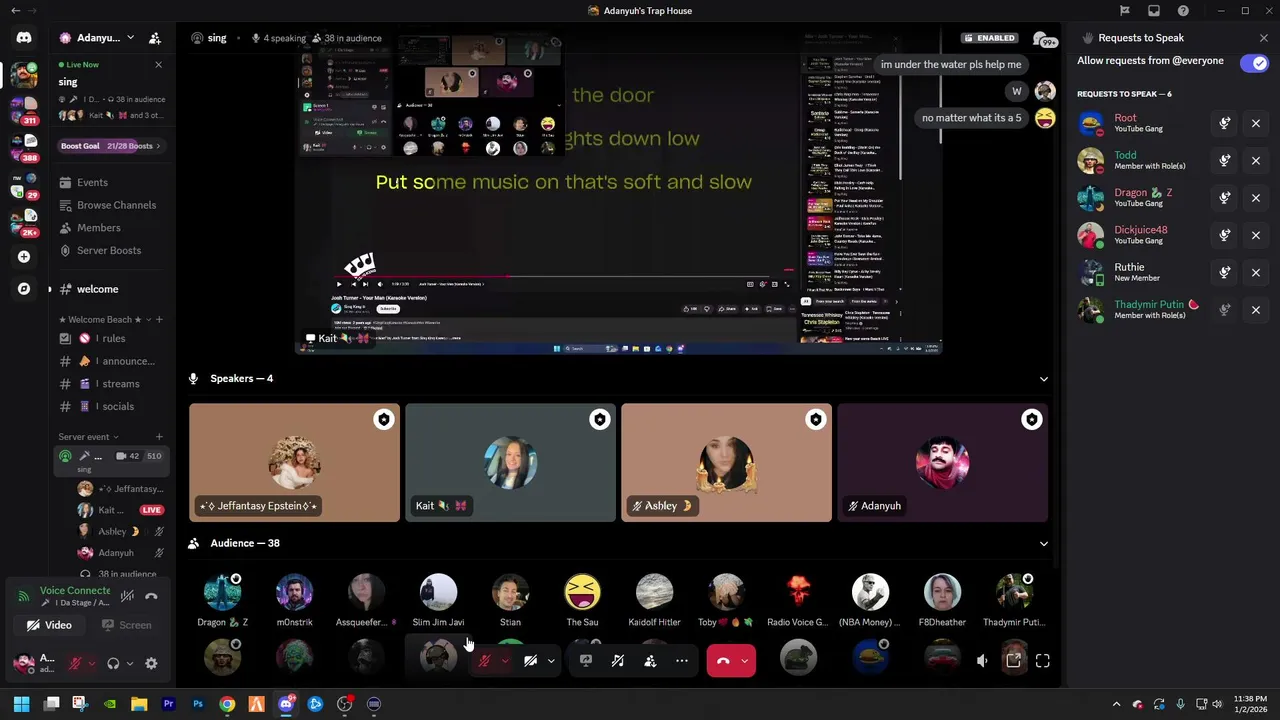Screen dimensions: 1280x720
Task: Invite Dragon Z to speak
Action: [x=1225, y=198]
